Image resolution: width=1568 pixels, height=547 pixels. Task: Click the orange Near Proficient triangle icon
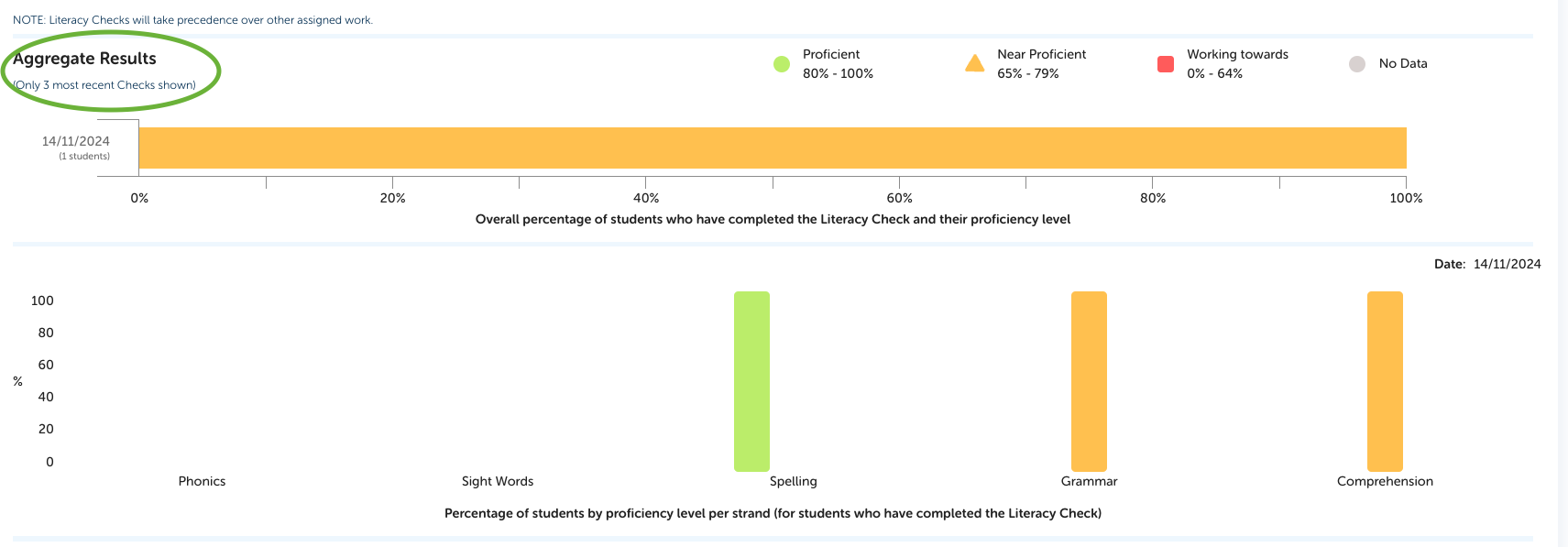(974, 63)
